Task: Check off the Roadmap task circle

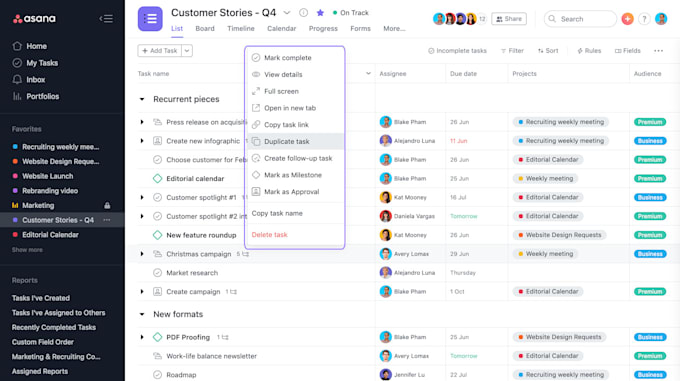Action: click(x=157, y=374)
